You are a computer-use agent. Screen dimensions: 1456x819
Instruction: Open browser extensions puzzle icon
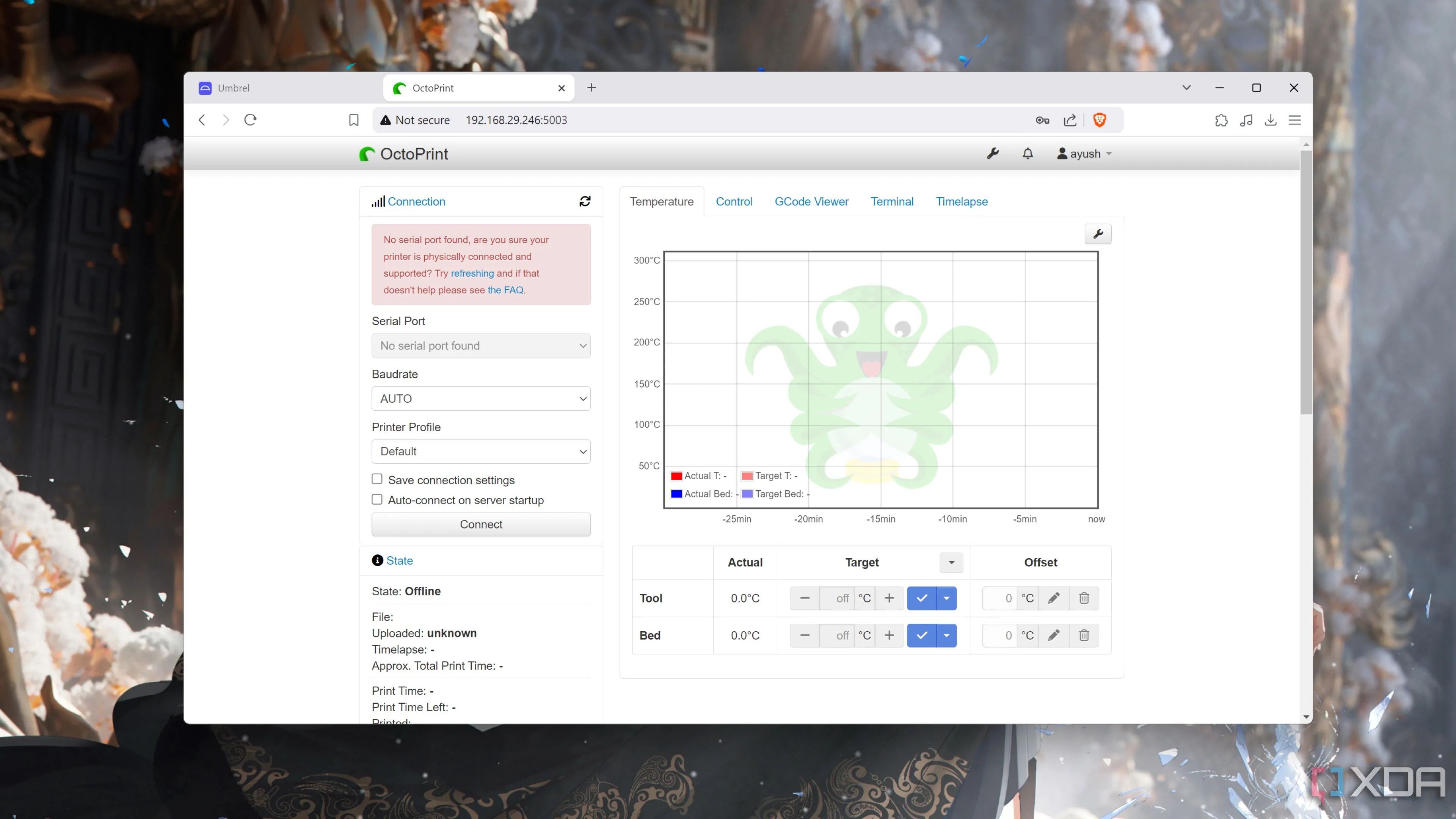(1221, 120)
